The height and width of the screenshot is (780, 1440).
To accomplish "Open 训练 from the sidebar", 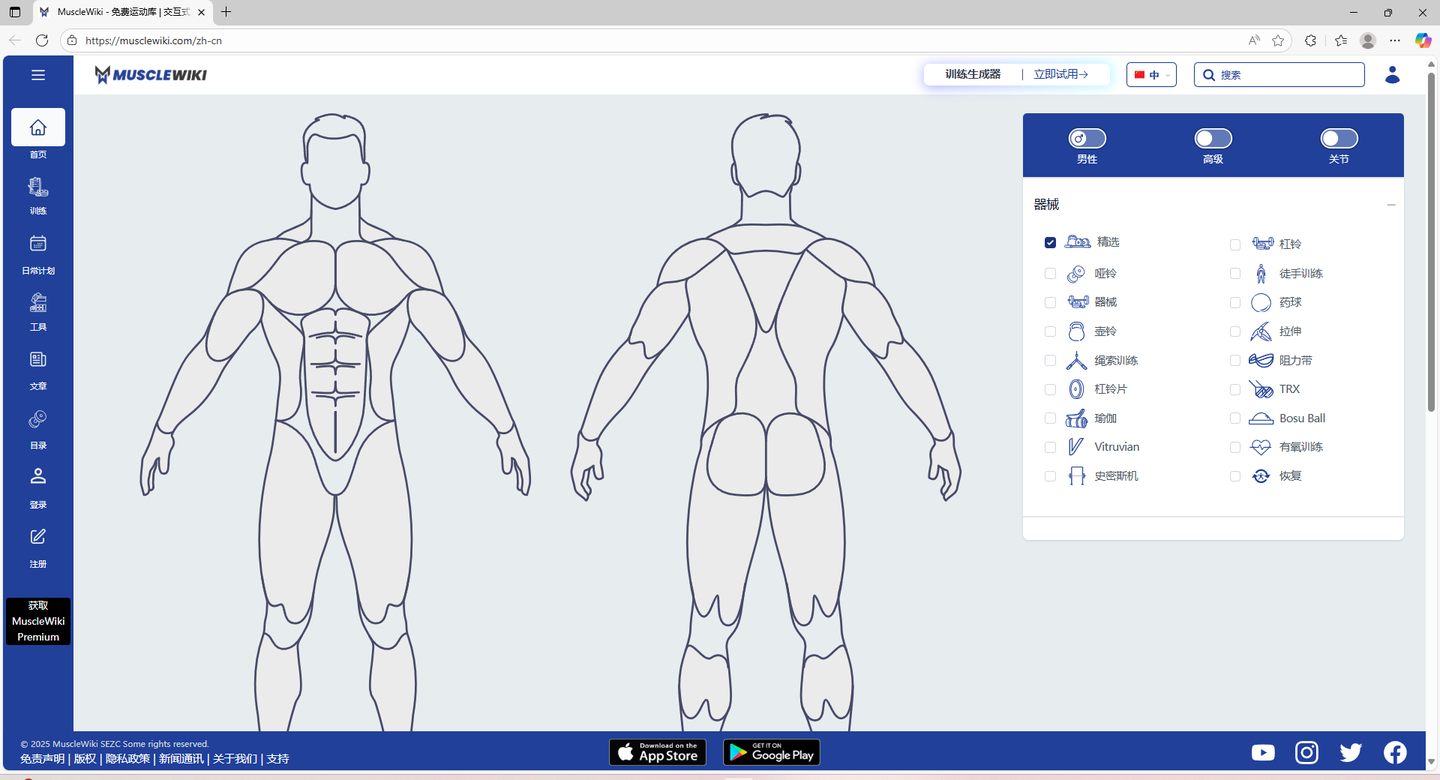I will point(38,196).
